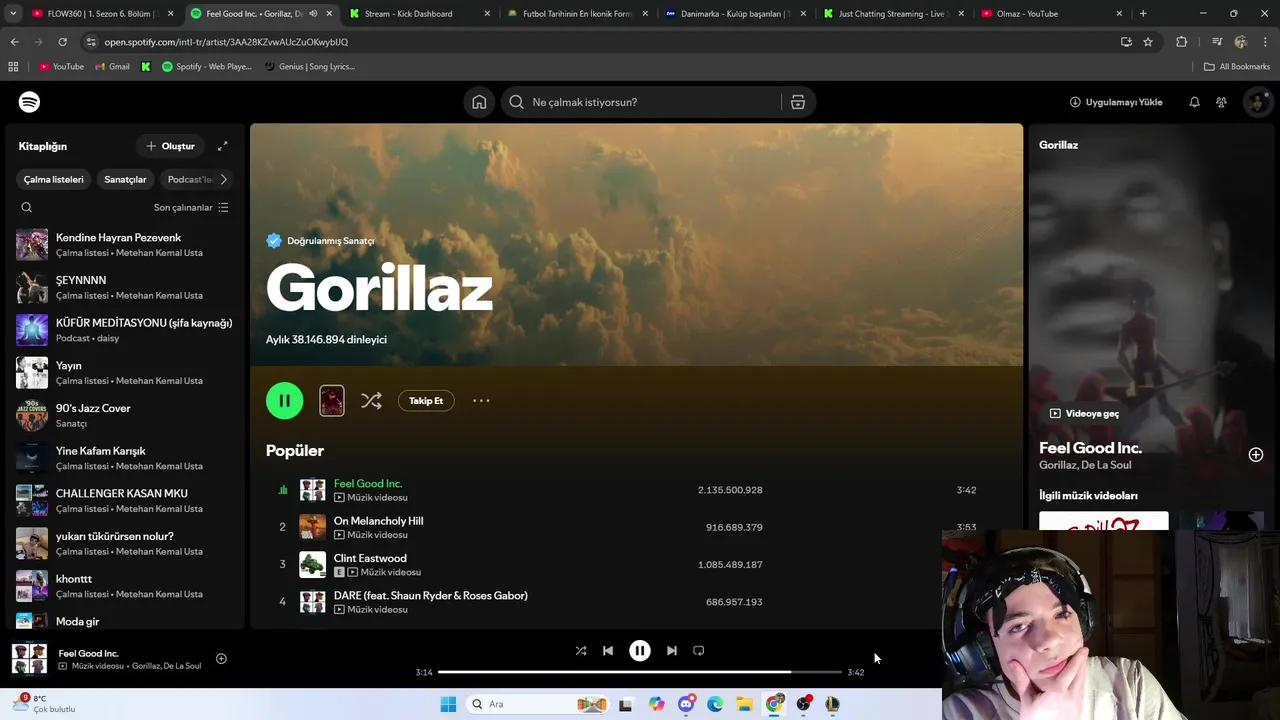Open Gmail bookmark

click(x=113, y=67)
